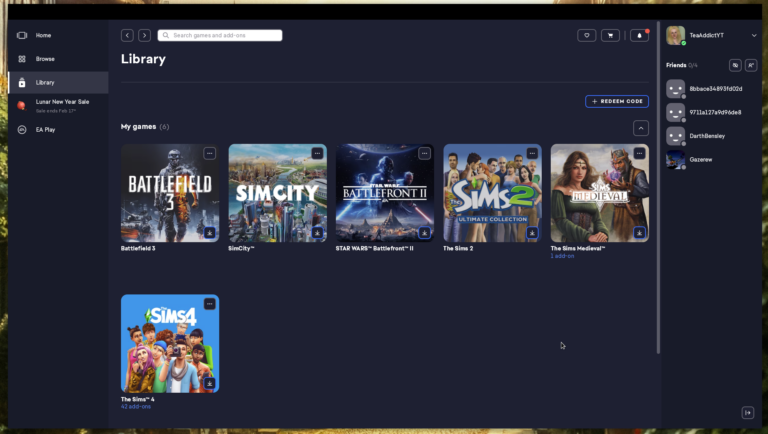Image resolution: width=768 pixels, height=434 pixels.
Task: Open options menu for Battlefield 3
Action: pos(210,153)
